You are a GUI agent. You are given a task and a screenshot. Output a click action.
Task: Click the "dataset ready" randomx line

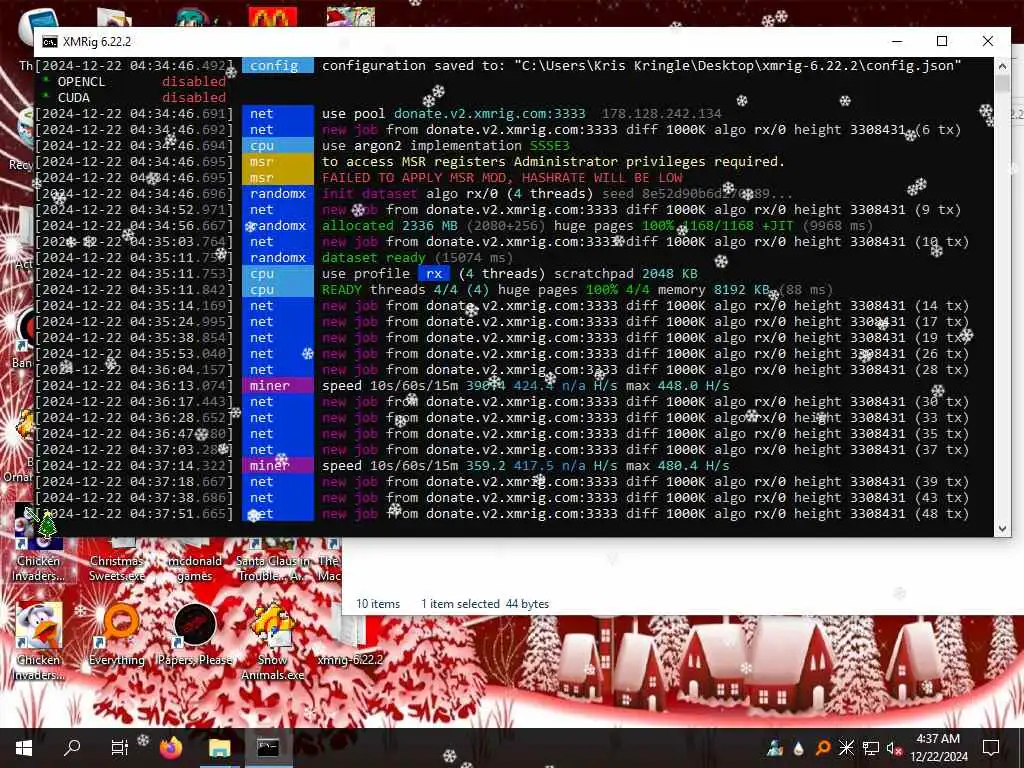tap(274, 257)
